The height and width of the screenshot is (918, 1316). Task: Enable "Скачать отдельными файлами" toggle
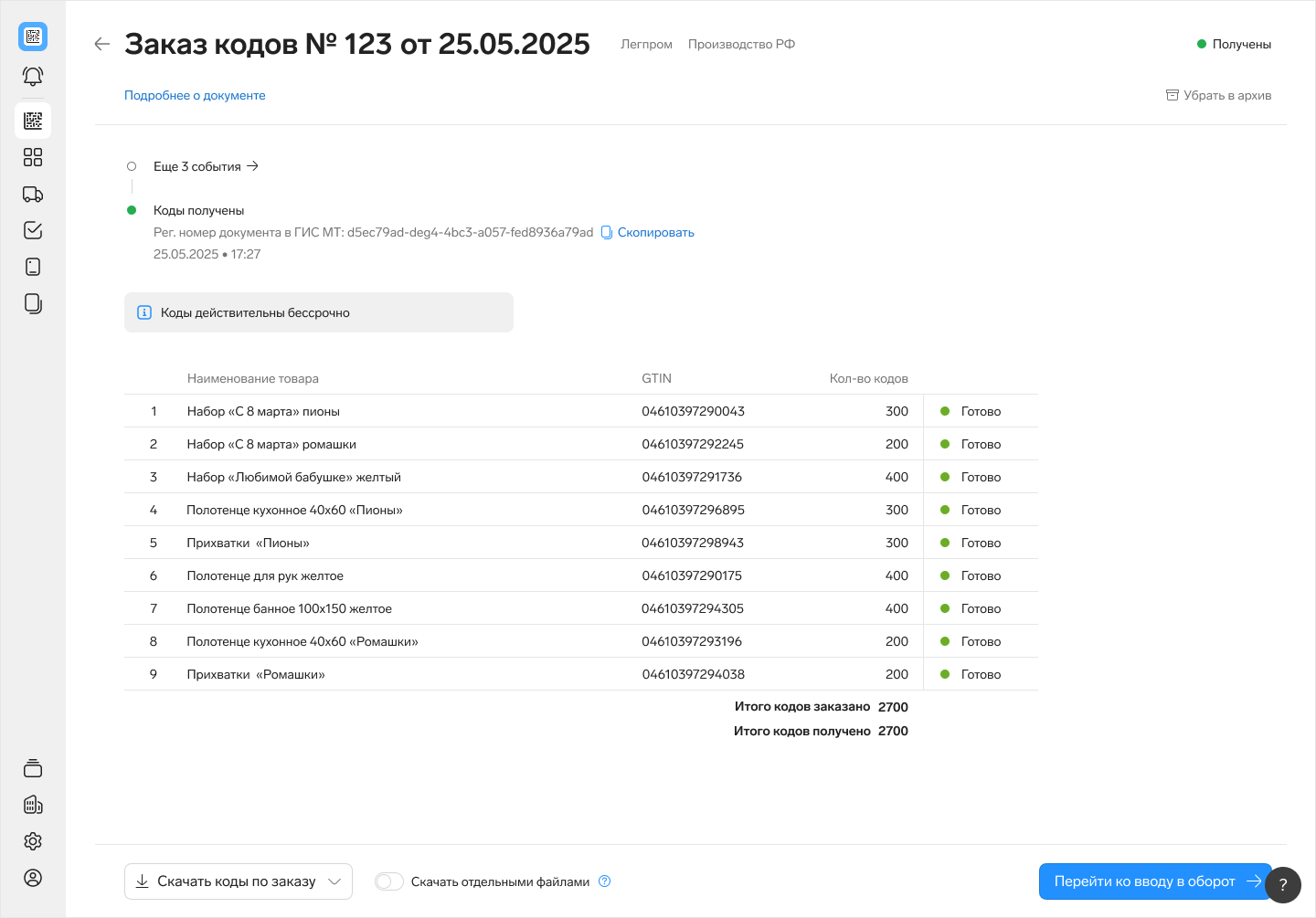tap(389, 881)
